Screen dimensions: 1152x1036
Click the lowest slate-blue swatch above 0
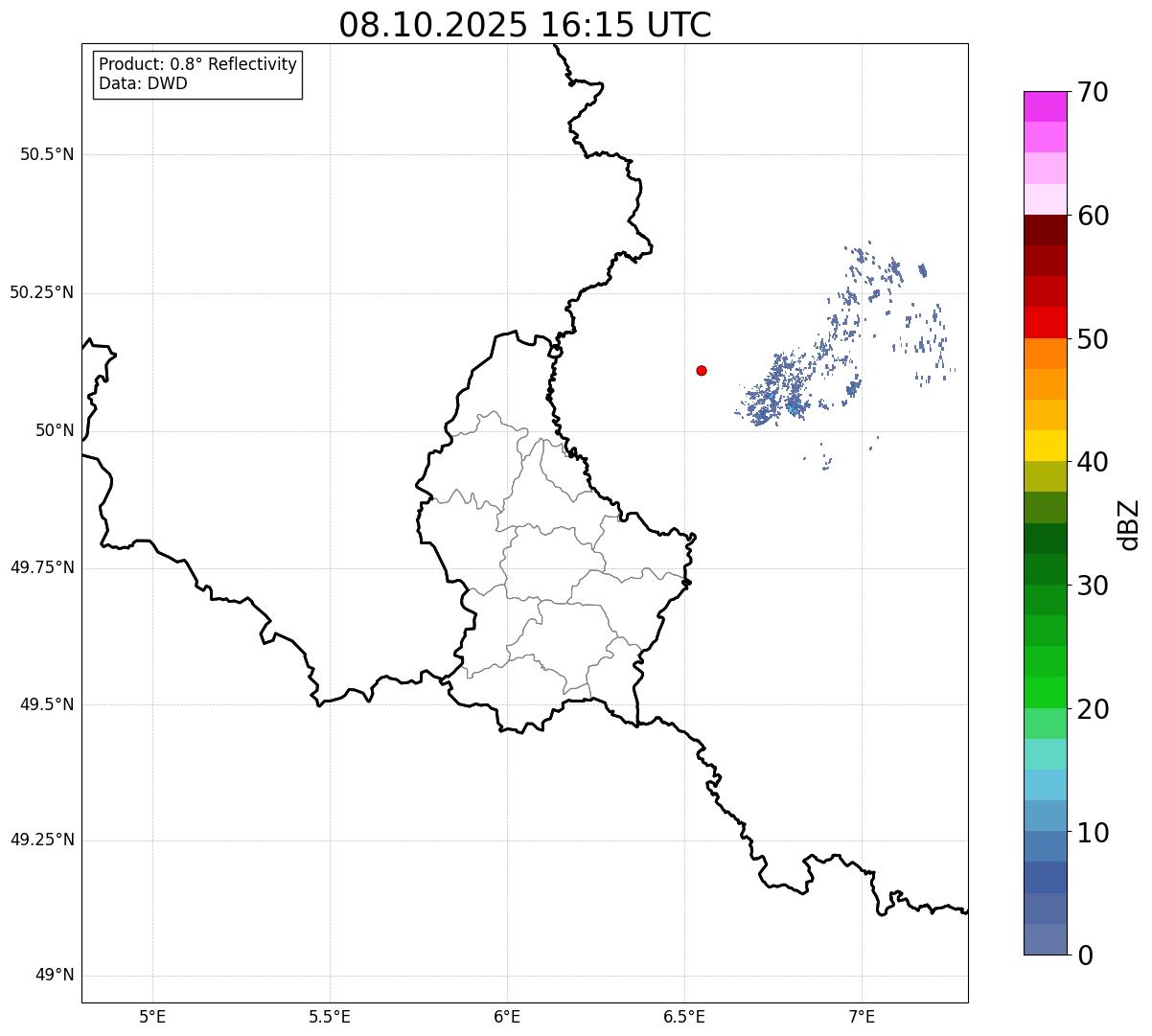coord(1045,939)
